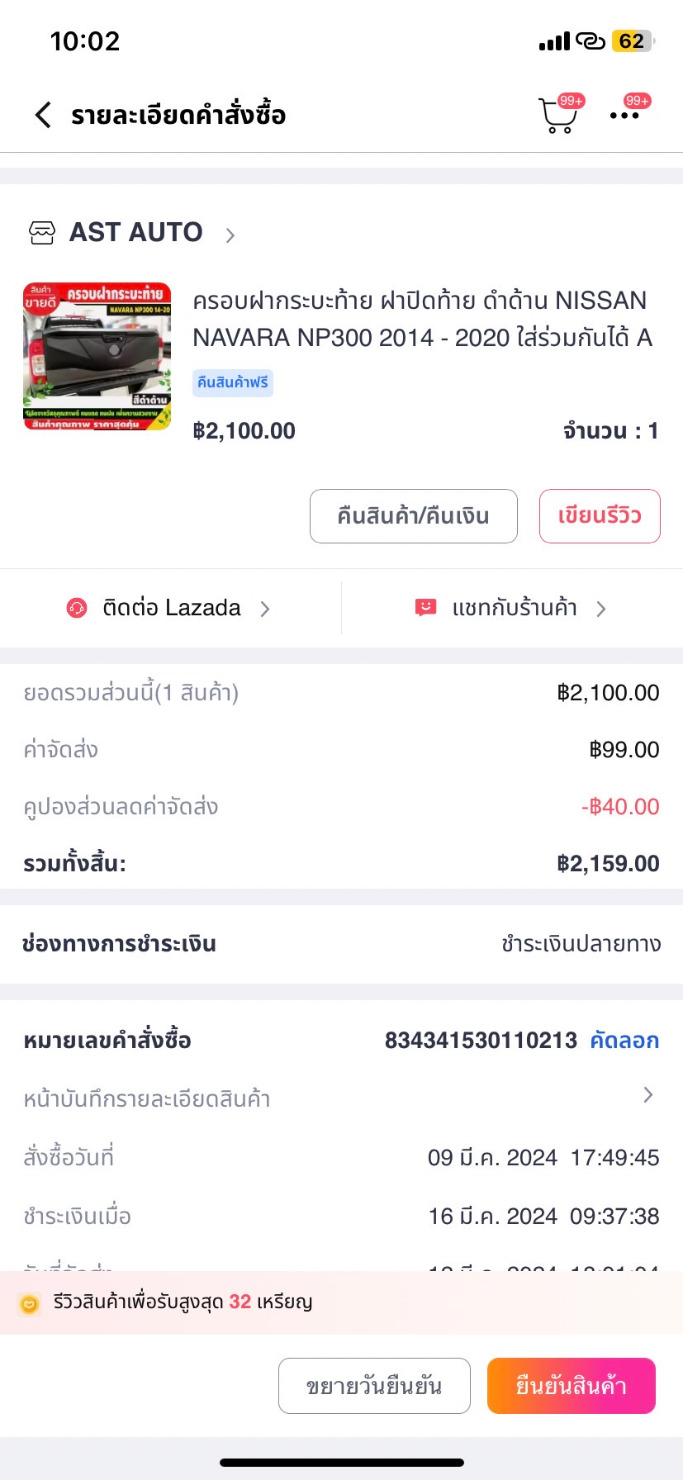Tap the AST AUTO store icon
683x1480 pixels.
click(x=42, y=233)
